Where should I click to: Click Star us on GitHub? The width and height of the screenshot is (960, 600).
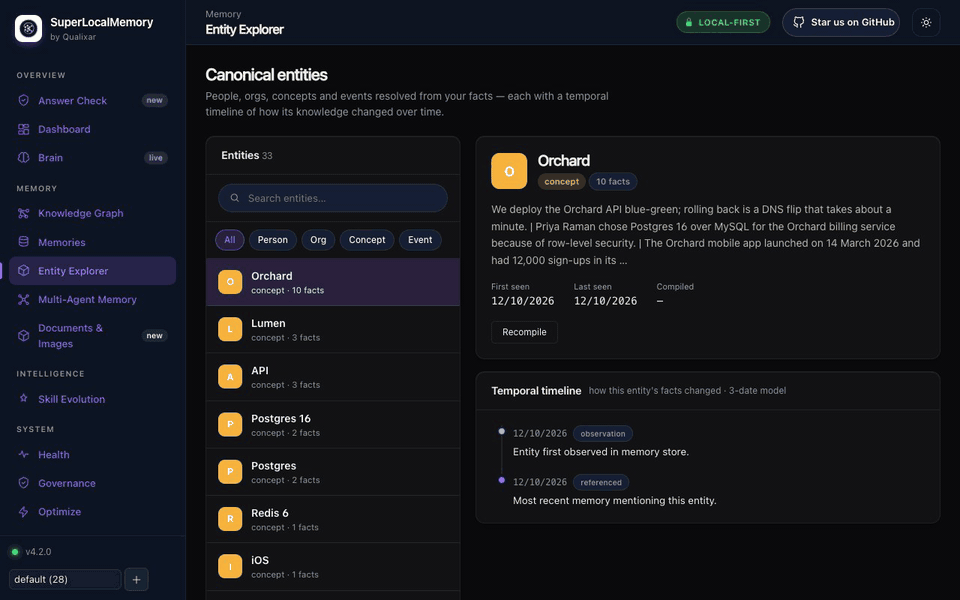tap(841, 23)
